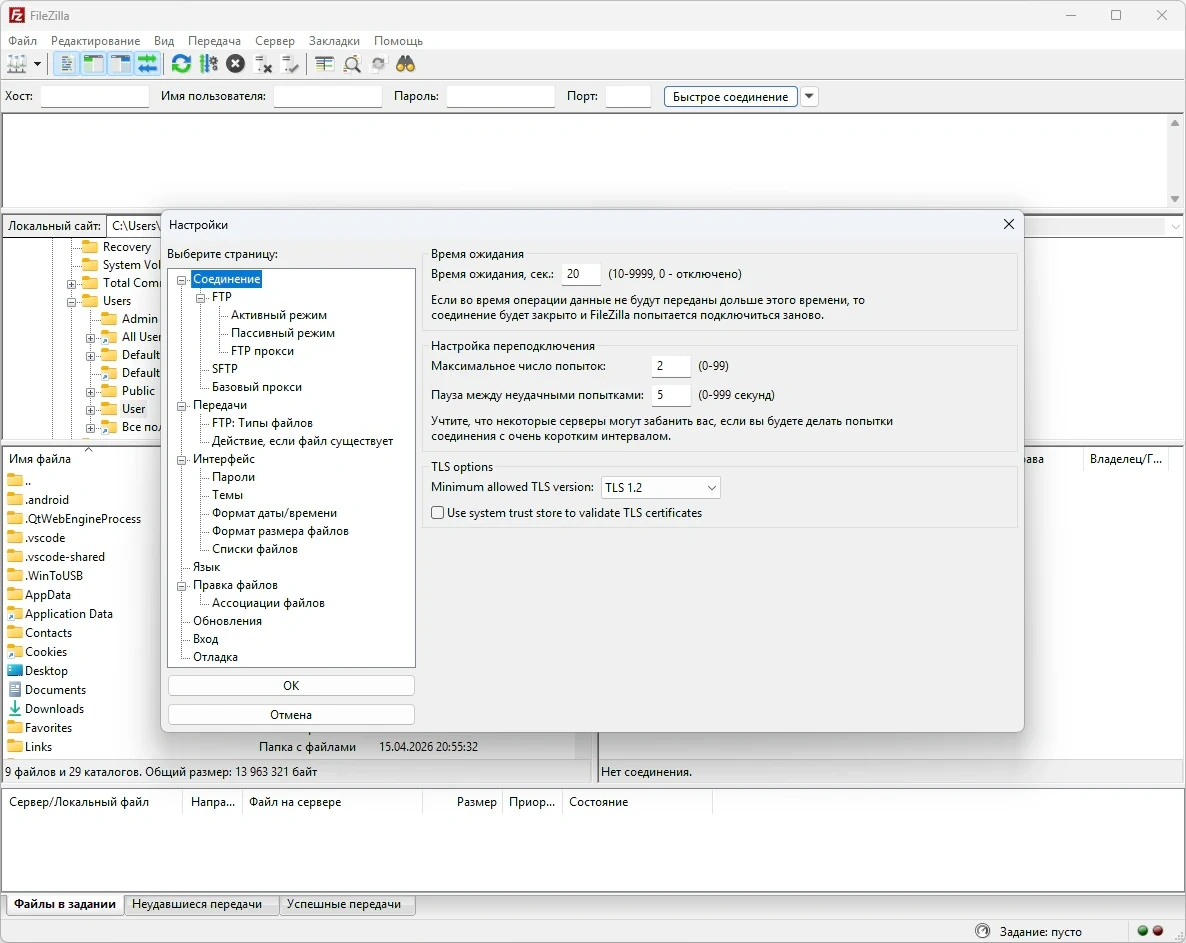Open the Site Manager dropdown arrow
Image resolution: width=1186 pixels, height=943 pixels.
click(x=37, y=64)
